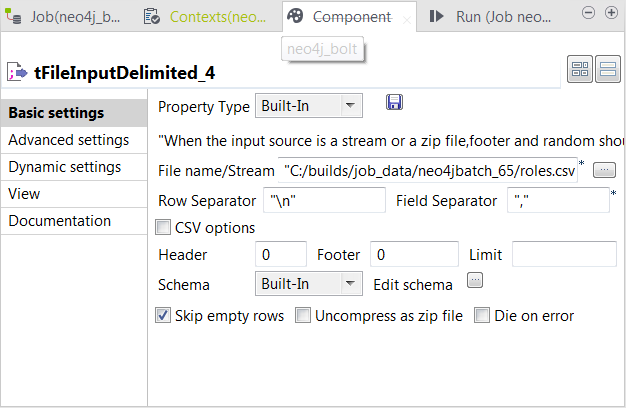Toggle Die on error checkbox
Image resolution: width=626 pixels, height=408 pixels.
point(482,316)
